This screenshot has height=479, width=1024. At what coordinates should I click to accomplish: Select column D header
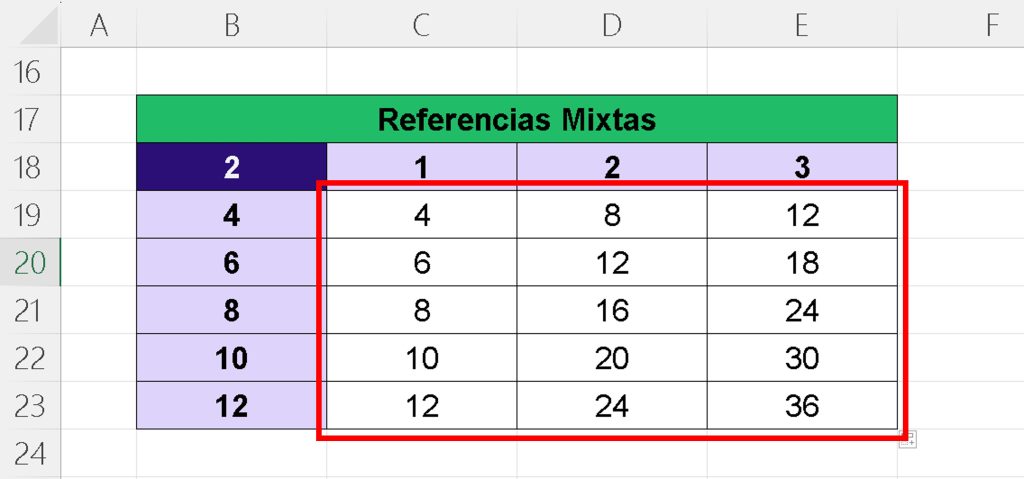pos(611,24)
